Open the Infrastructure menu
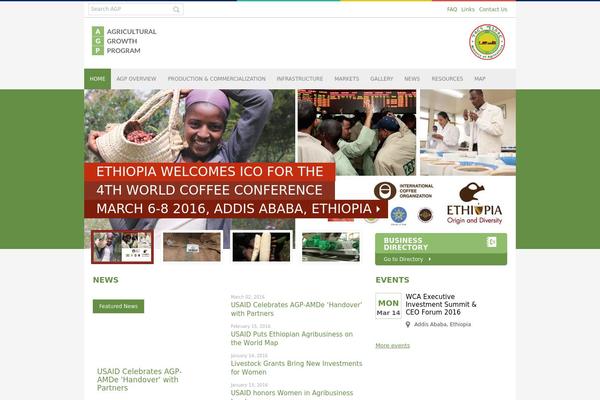Image resolution: width=600 pixels, height=400 pixels. 300,79
